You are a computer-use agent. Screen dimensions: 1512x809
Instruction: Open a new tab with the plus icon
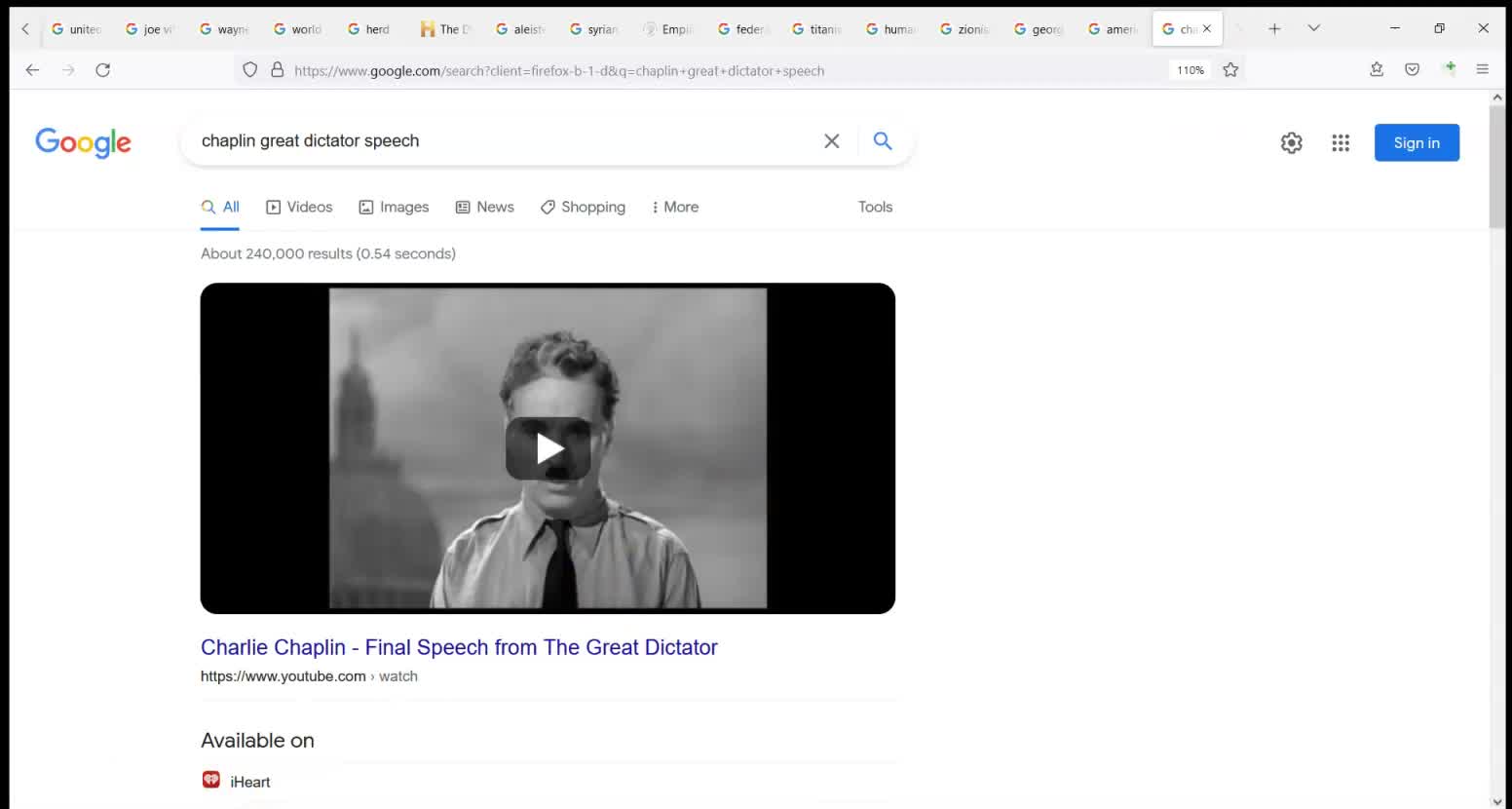click(x=1274, y=28)
